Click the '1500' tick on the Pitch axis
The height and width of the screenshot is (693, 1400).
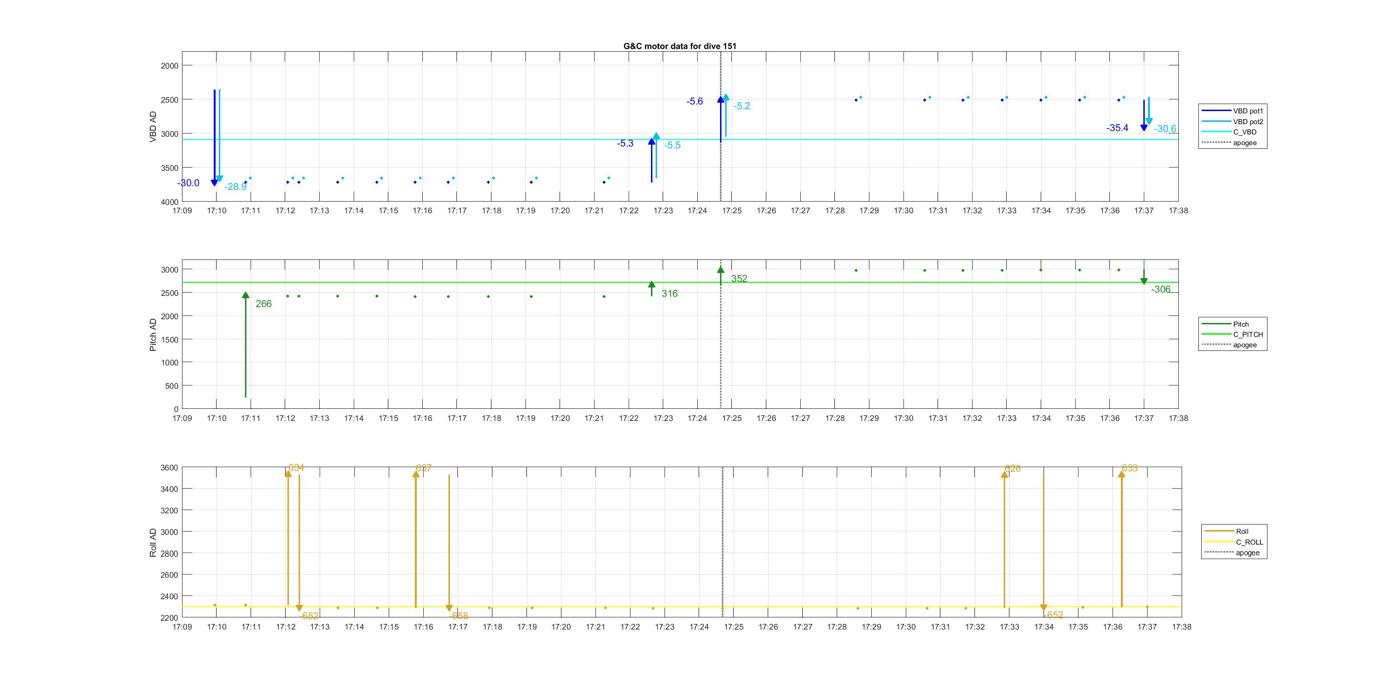169,340
